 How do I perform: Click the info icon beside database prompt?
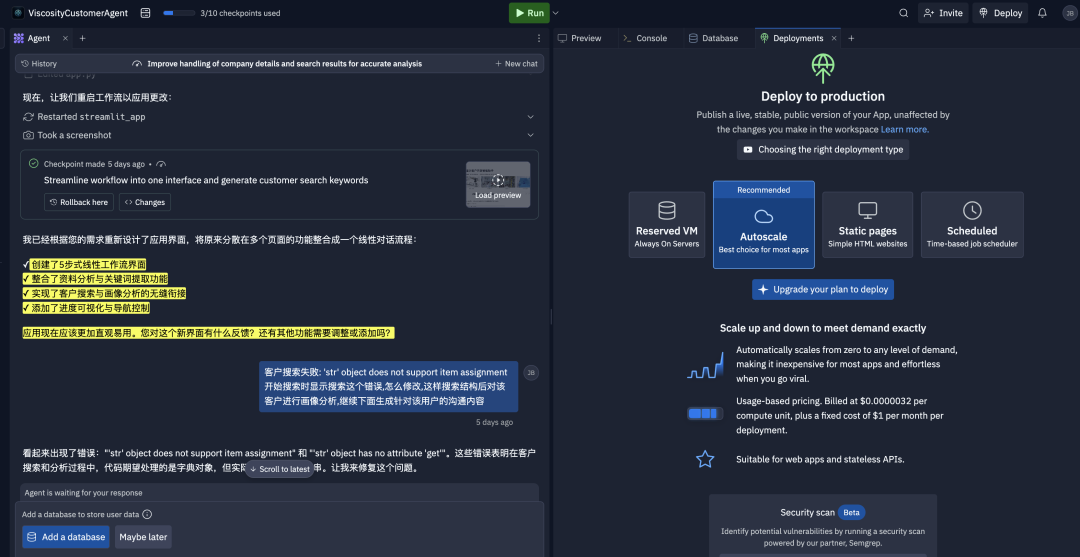pyautogui.click(x=147, y=514)
